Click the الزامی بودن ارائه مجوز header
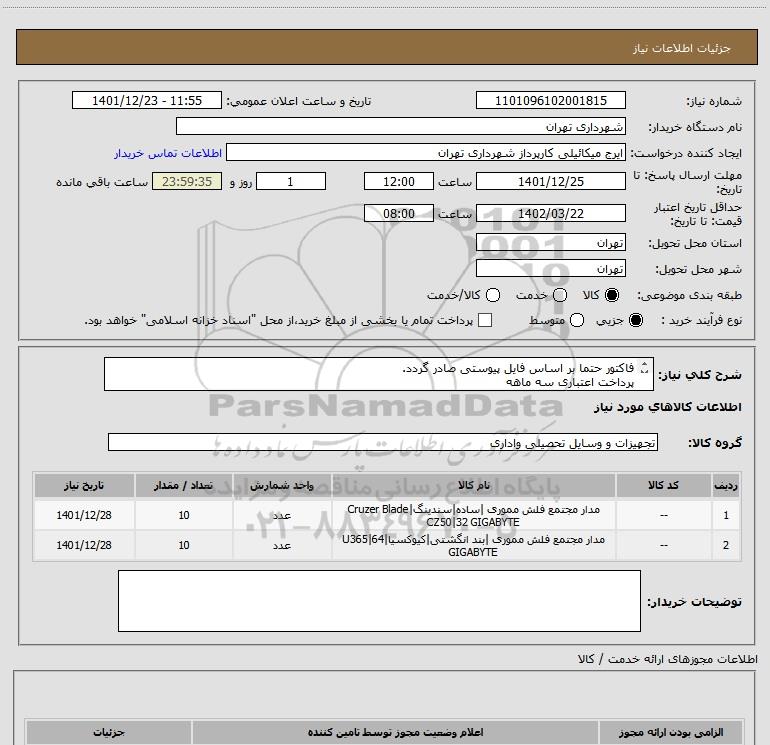The width and height of the screenshot is (770, 745). point(671,733)
